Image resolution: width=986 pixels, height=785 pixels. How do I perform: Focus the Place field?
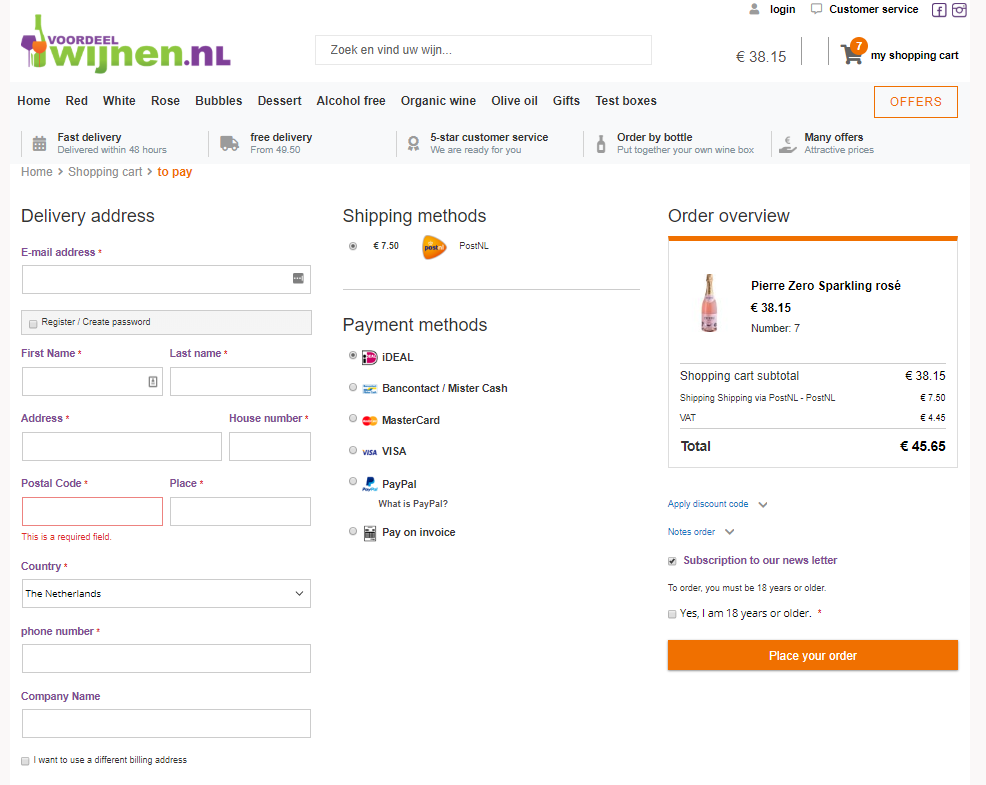240,511
